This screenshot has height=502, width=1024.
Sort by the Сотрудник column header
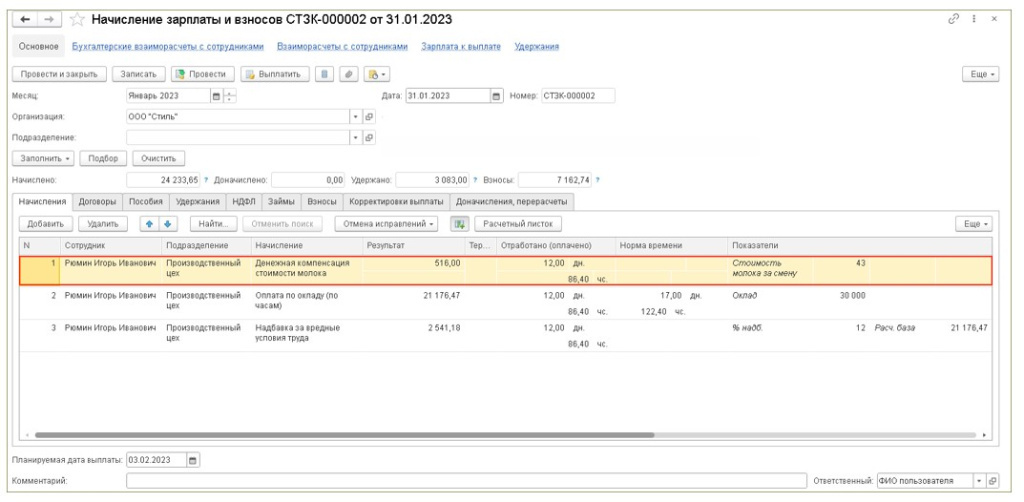(x=110, y=245)
